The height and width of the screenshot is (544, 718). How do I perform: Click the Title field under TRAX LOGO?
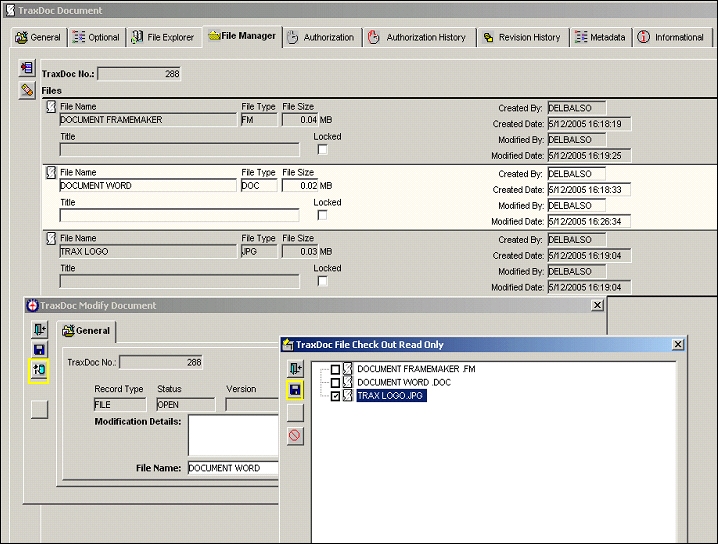pyautogui.click(x=180, y=281)
